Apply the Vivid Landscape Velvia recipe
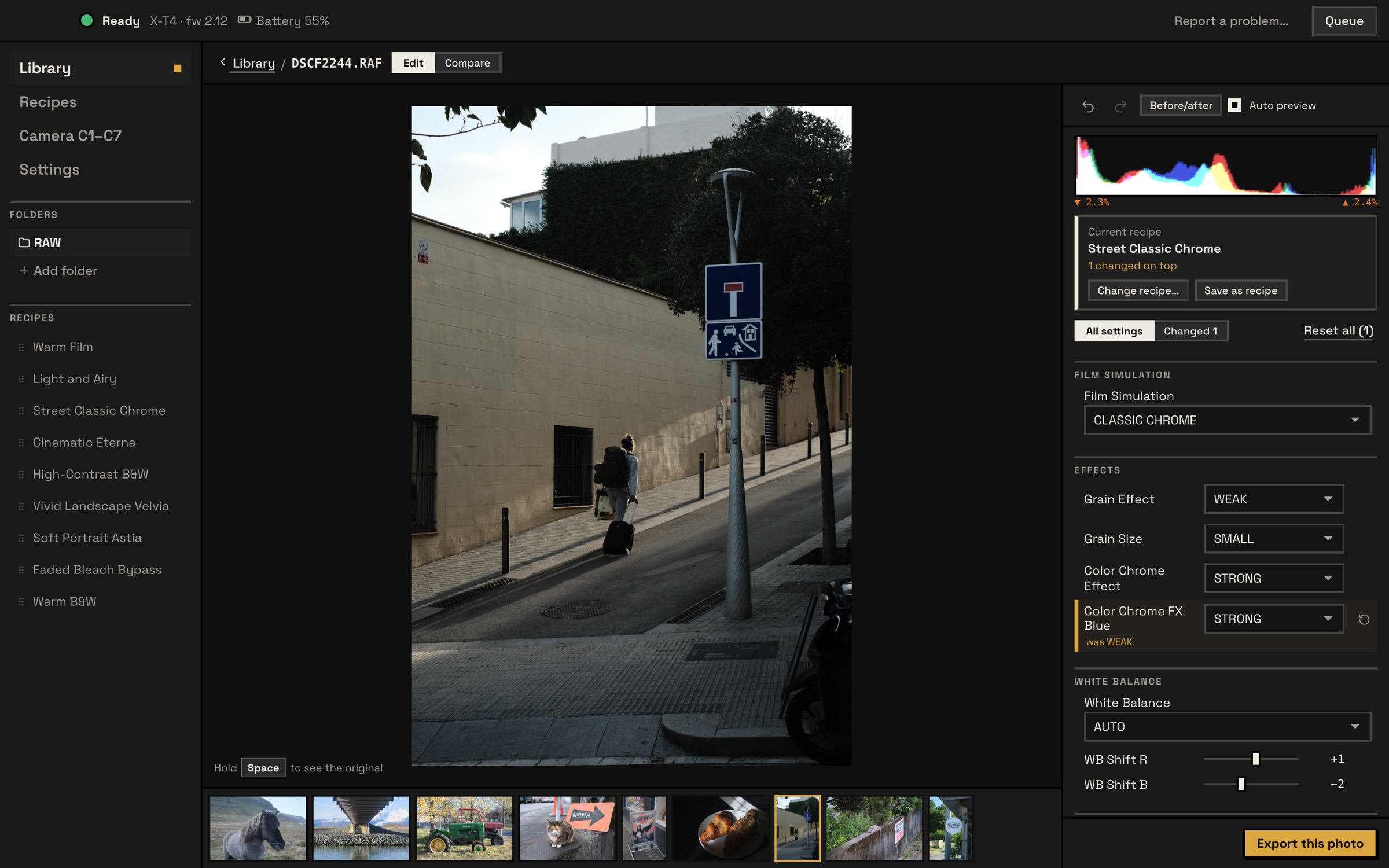The image size is (1389, 868). (101, 506)
